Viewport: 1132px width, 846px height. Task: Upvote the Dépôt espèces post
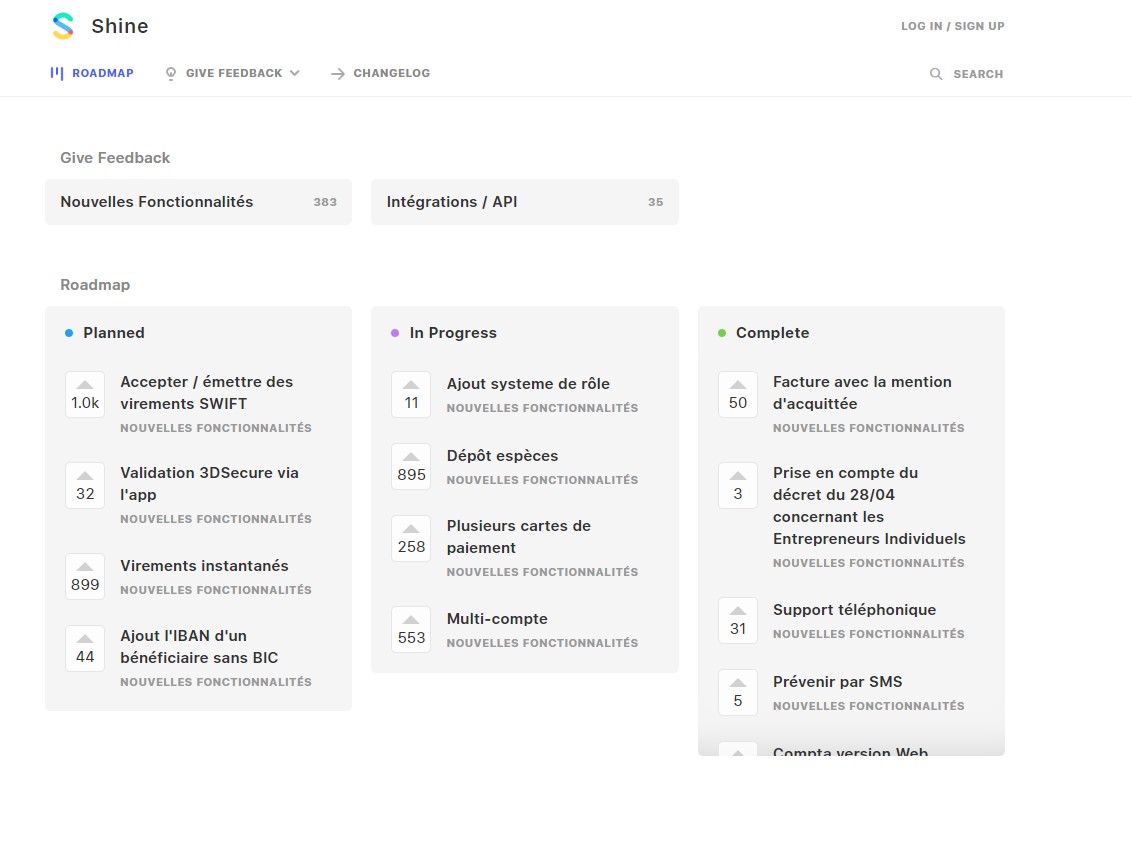click(x=411, y=466)
